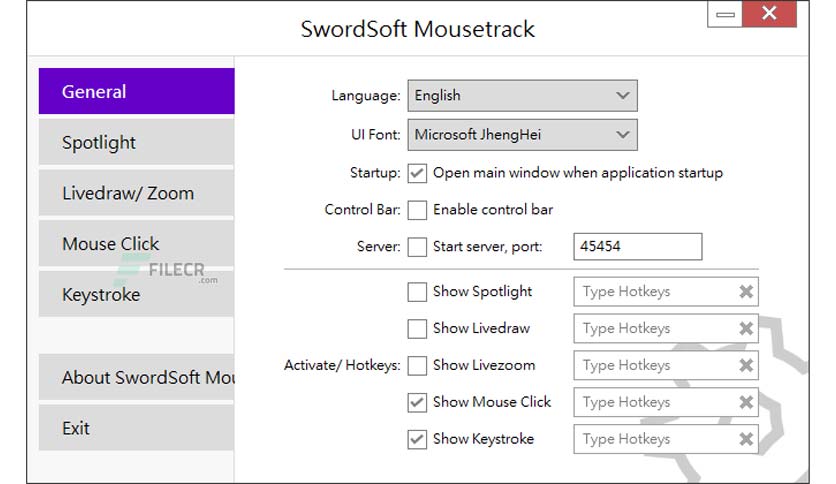This screenshot has height=484, width=836.
Task: Check the Show Livezoom option
Action: (x=417, y=366)
